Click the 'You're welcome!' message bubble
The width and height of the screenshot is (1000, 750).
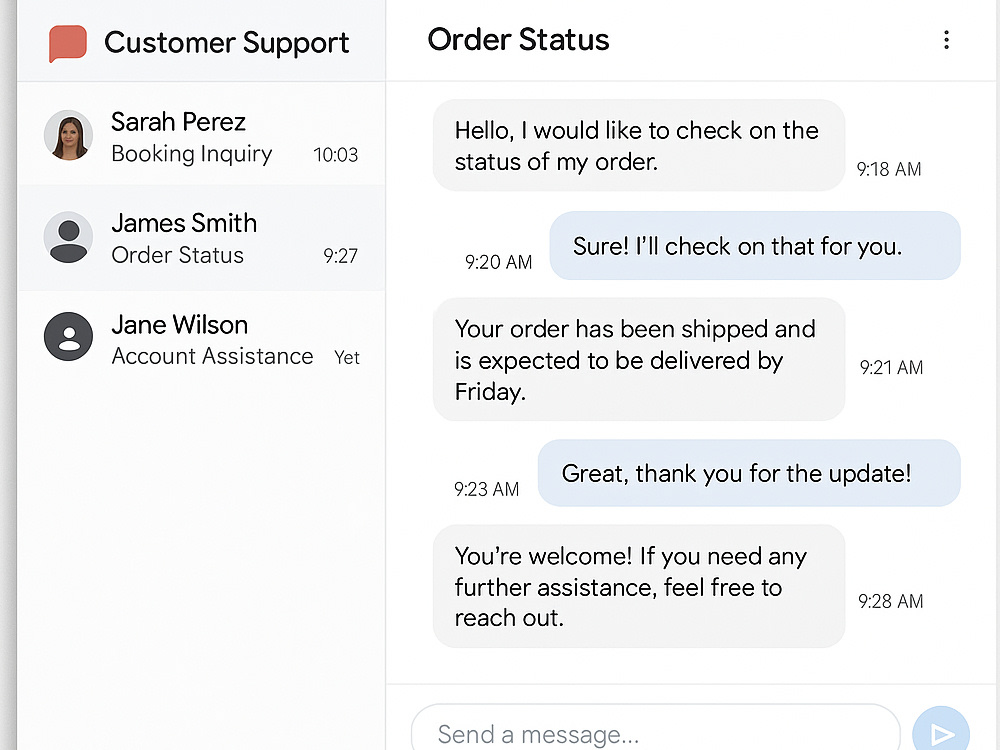(639, 586)
